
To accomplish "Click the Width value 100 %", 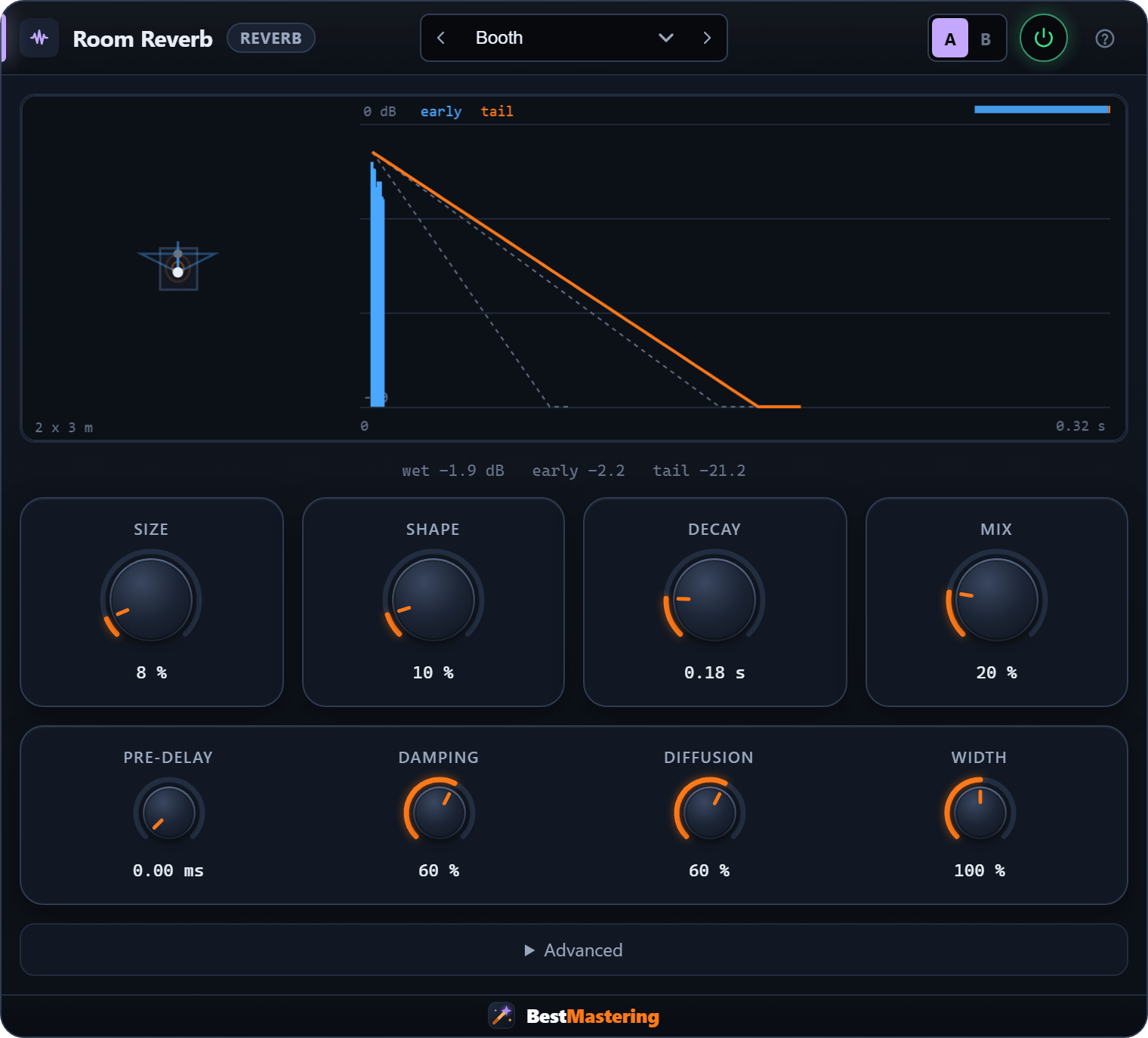I will click(x=980, y=870).
